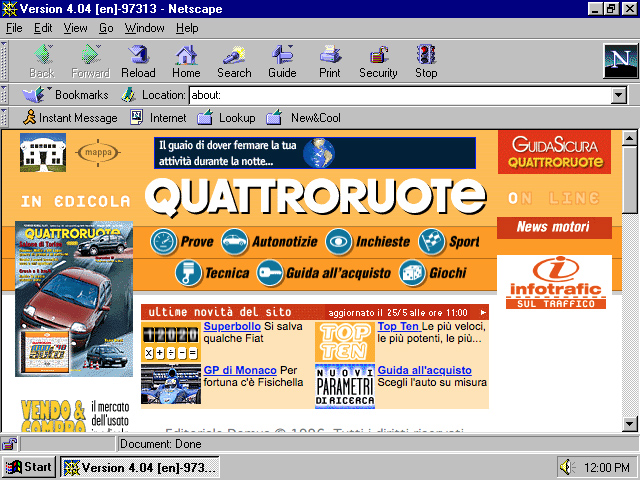Select the Netscape taskbar button
The width and height of the screenshot is (640, 480).
pos(140,467)
